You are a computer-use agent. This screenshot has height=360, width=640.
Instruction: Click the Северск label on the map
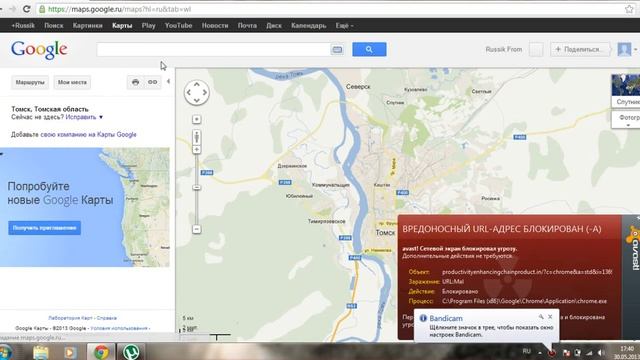pos(358,87)
